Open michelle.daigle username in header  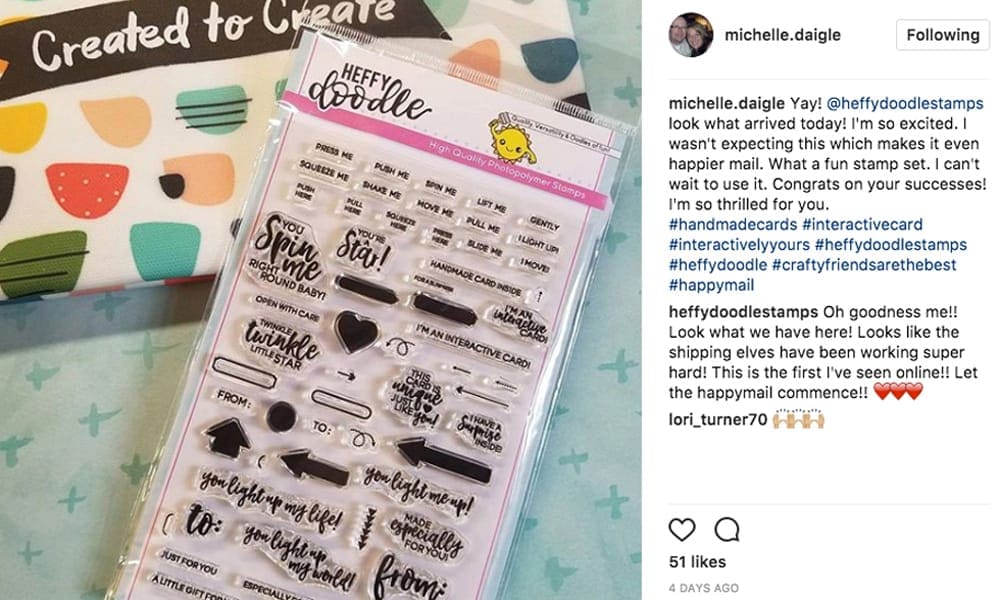tap(783, 35)
